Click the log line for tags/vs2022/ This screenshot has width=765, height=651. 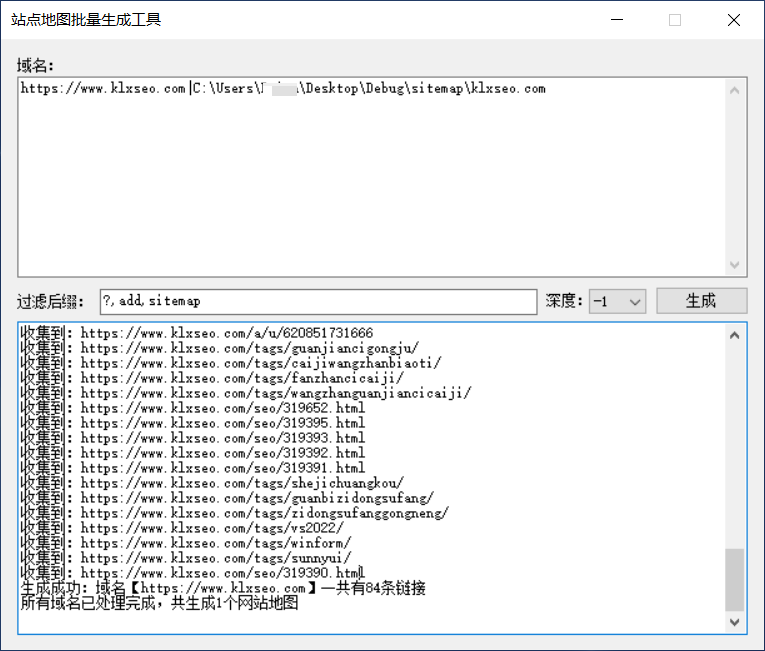pyautogui.click(x=182, y=528)
